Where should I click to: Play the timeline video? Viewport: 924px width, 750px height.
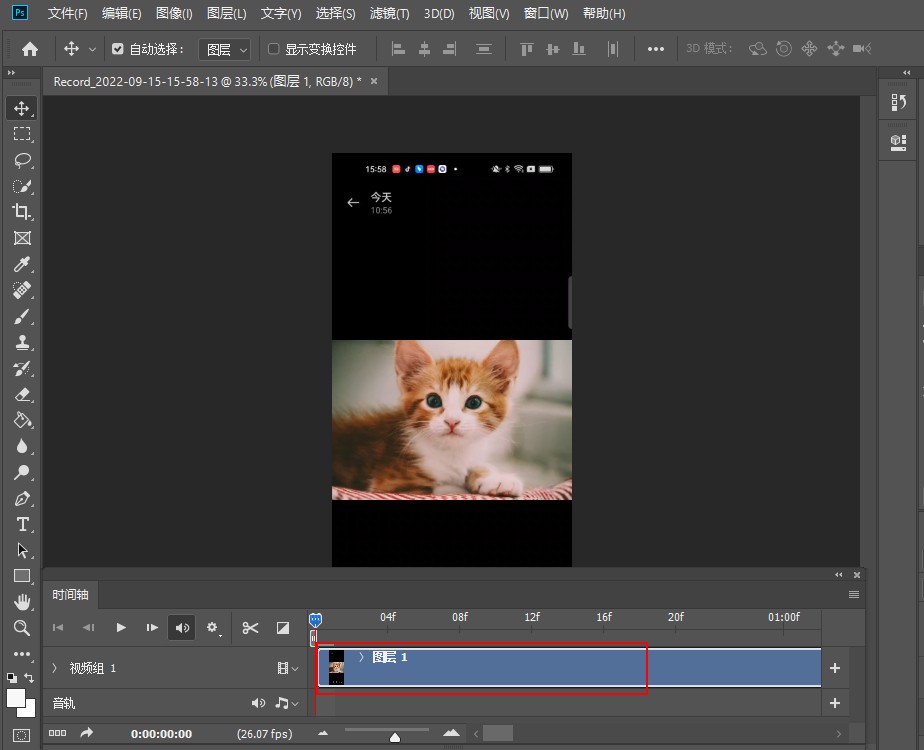click(121, 628)
